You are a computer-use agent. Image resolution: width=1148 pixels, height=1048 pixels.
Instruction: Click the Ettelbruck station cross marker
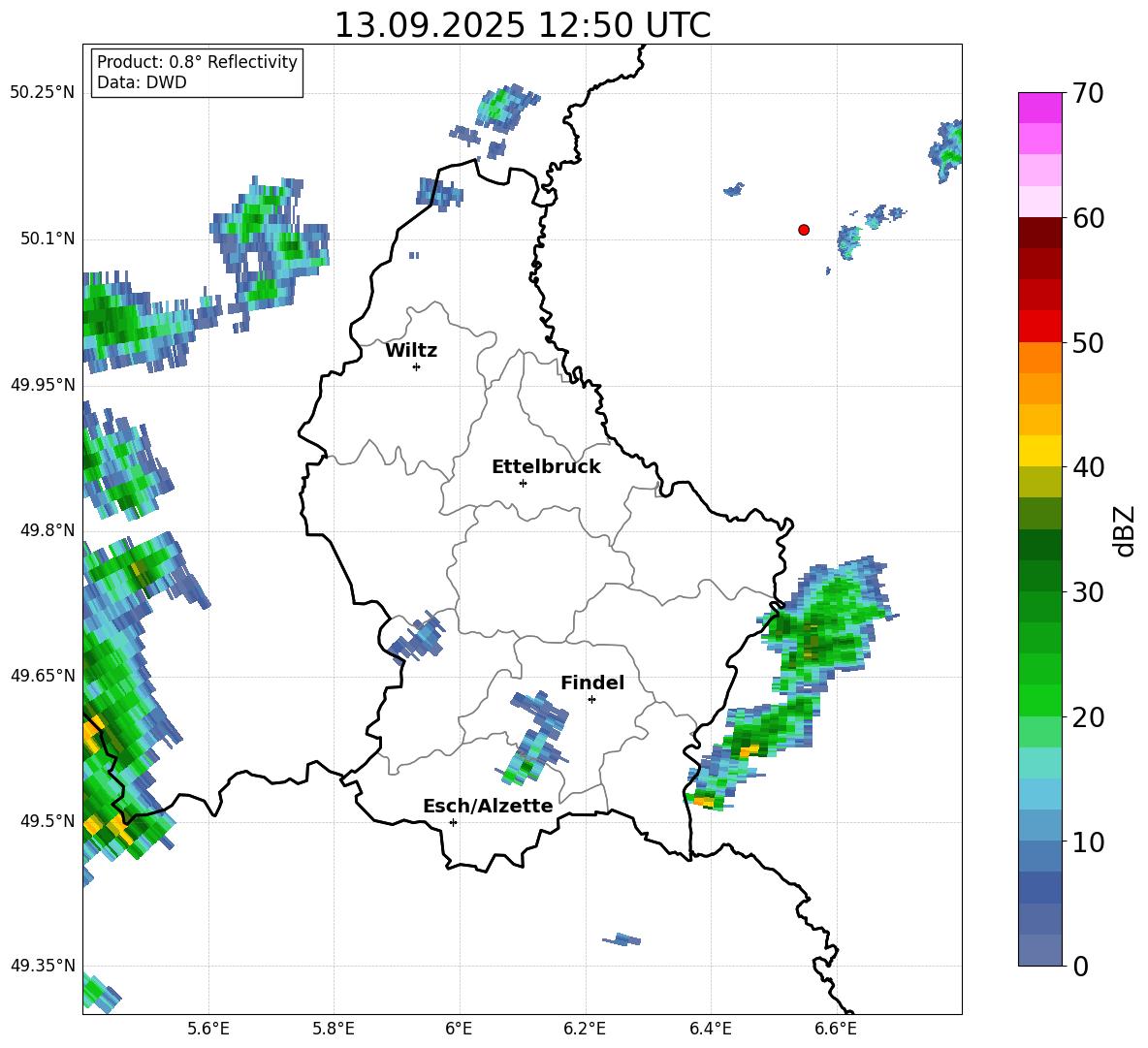pos(523,483)
